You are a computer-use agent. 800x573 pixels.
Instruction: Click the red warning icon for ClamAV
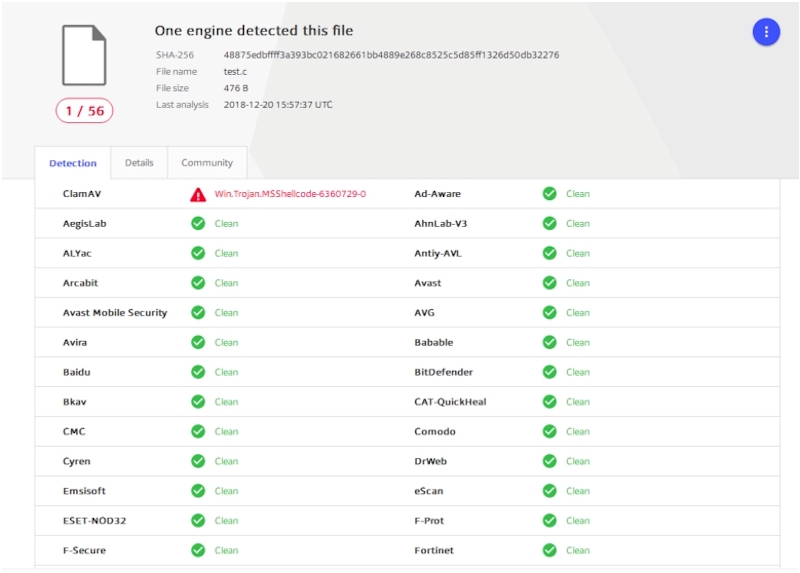(198, 194)
